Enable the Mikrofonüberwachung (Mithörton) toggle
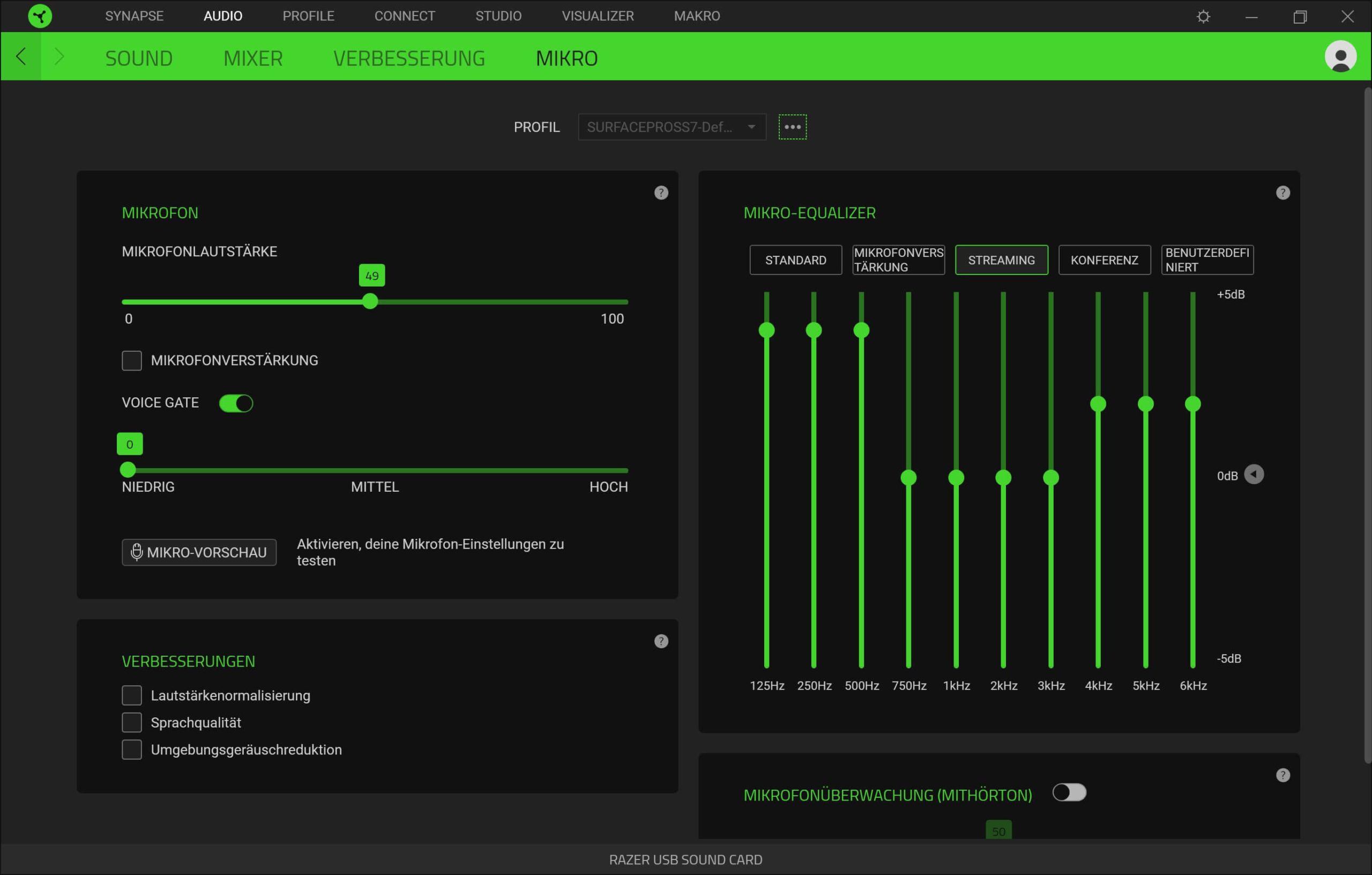The image size is (1372, 875). pos(1069,792)
